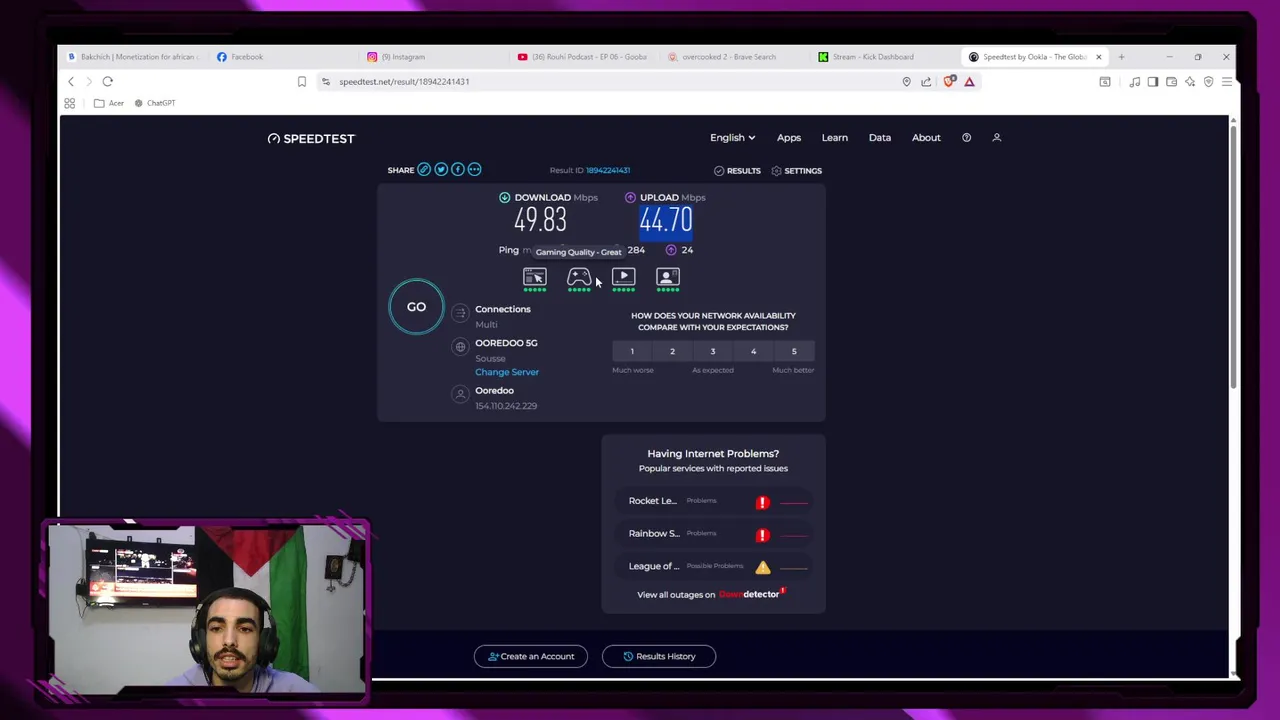Open the Apps menu
Screen dimensions: 1280x720
789,138
